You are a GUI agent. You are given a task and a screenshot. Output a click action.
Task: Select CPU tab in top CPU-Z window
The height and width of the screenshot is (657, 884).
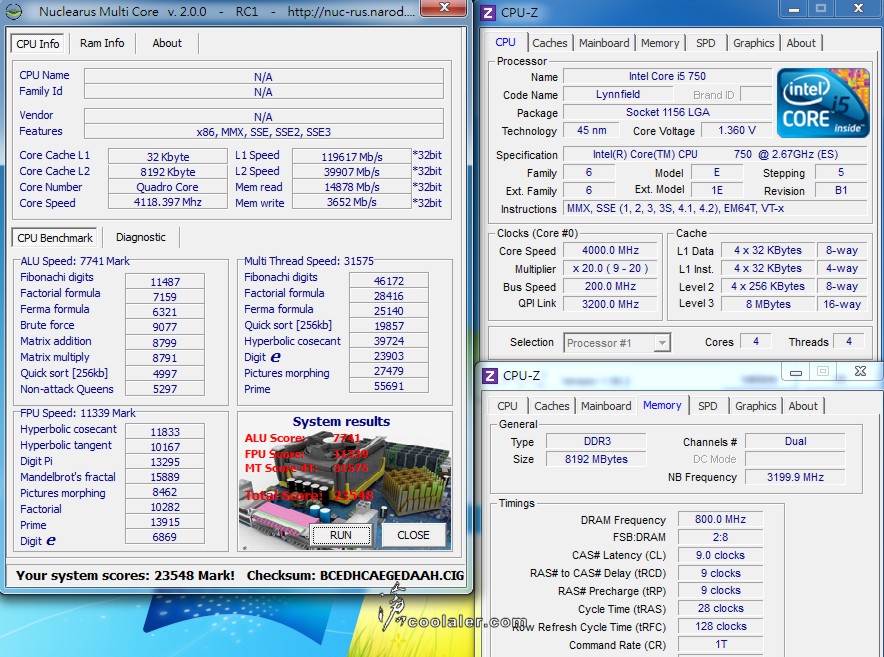point(506,42)
